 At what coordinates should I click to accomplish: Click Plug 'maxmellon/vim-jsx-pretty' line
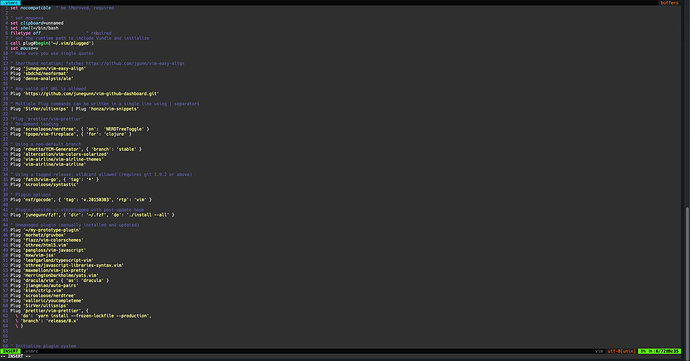tap(49, 270)
